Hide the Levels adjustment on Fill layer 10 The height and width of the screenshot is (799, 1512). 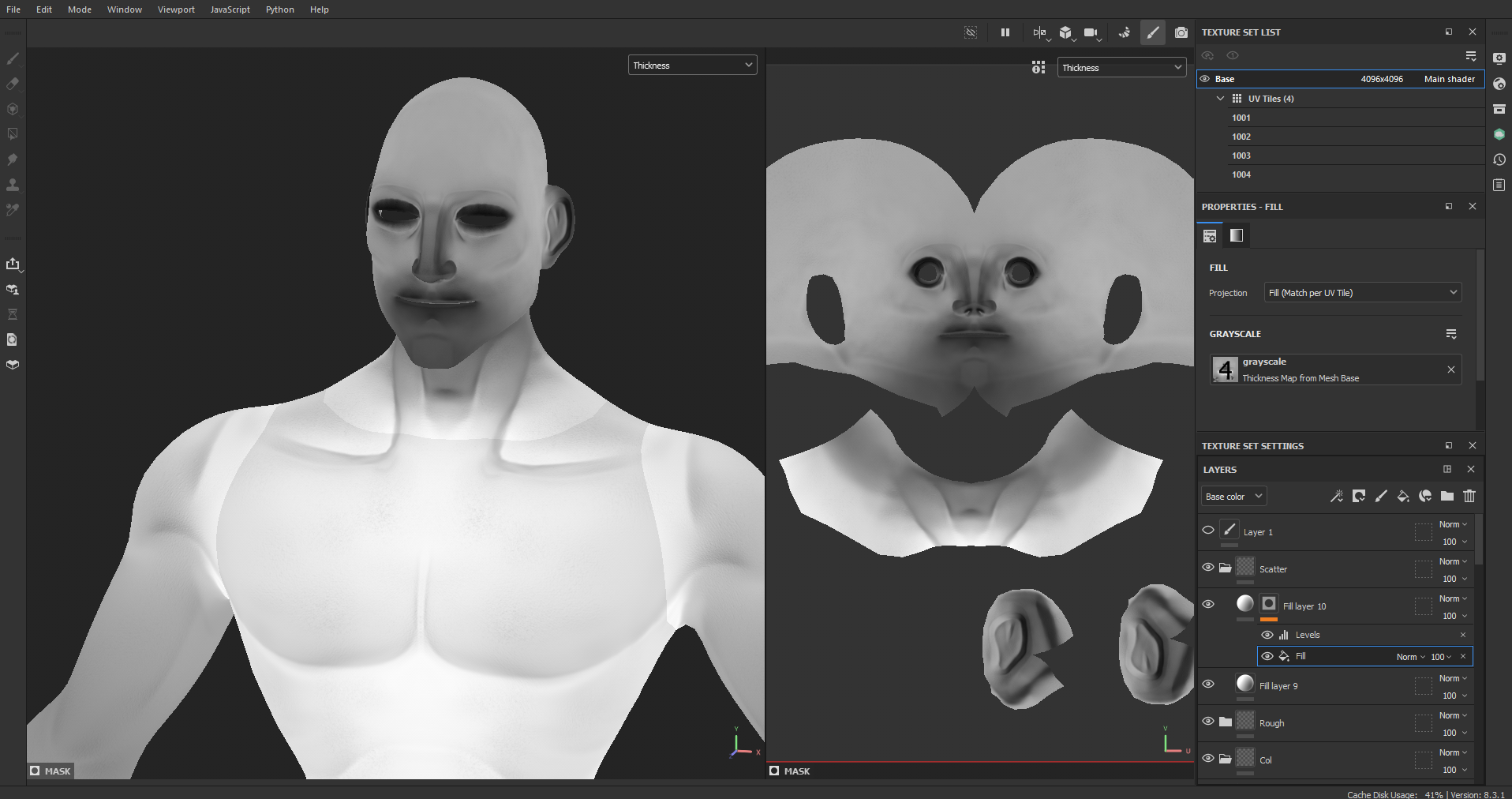point(1268,635)
